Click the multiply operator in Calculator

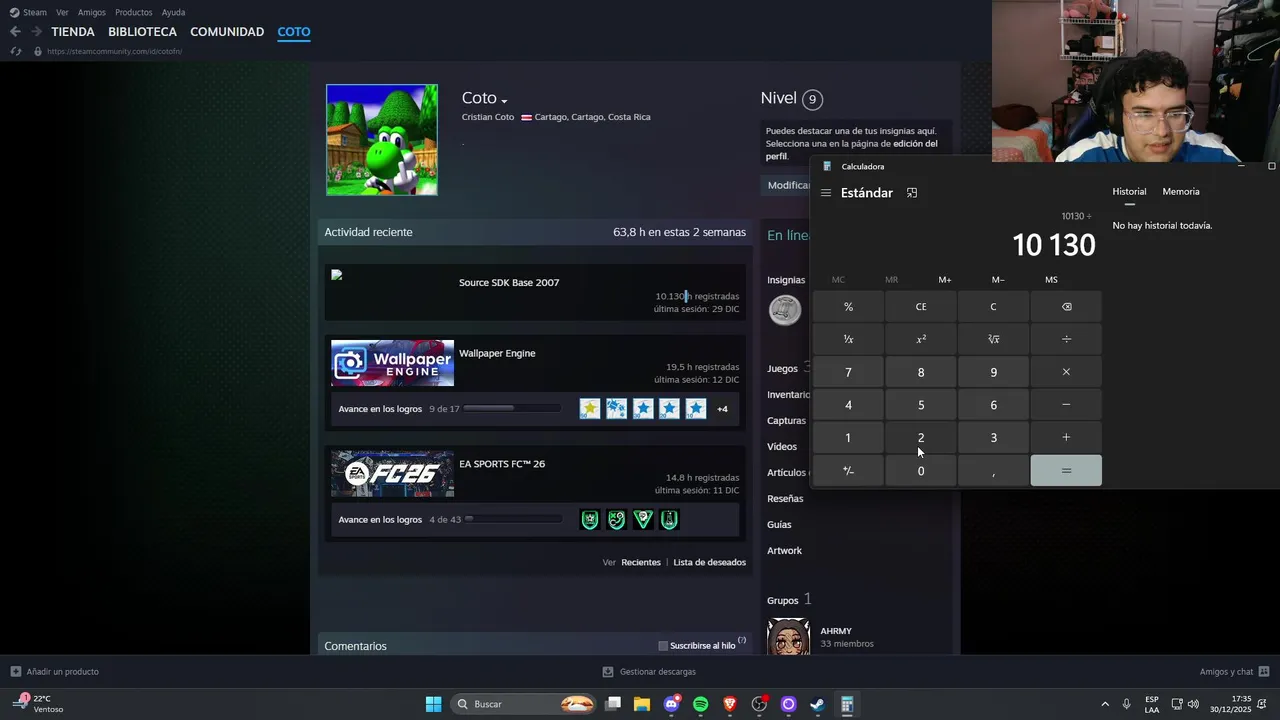tap(1066, 372)
